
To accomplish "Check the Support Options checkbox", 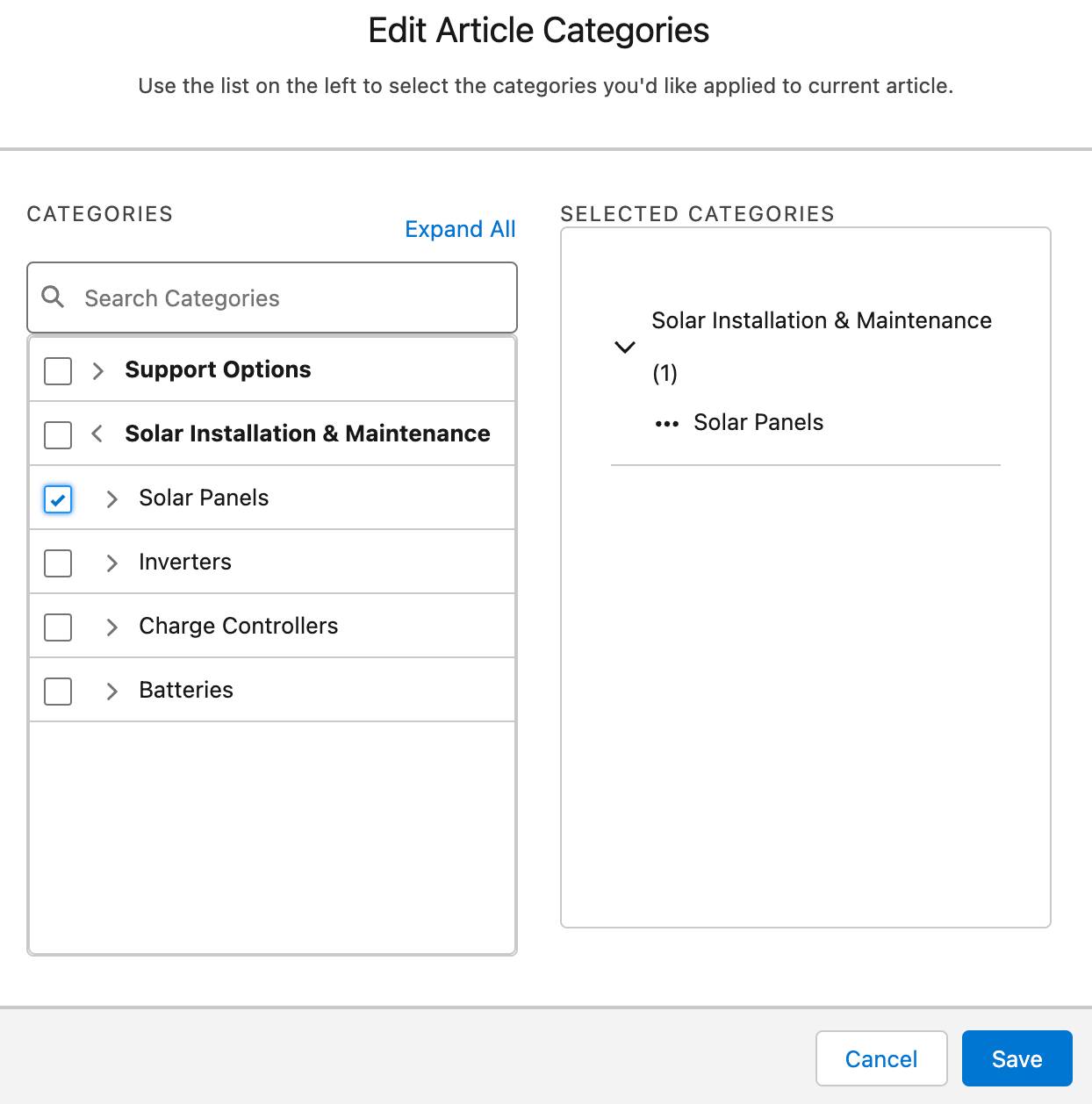I will point(58,370).
